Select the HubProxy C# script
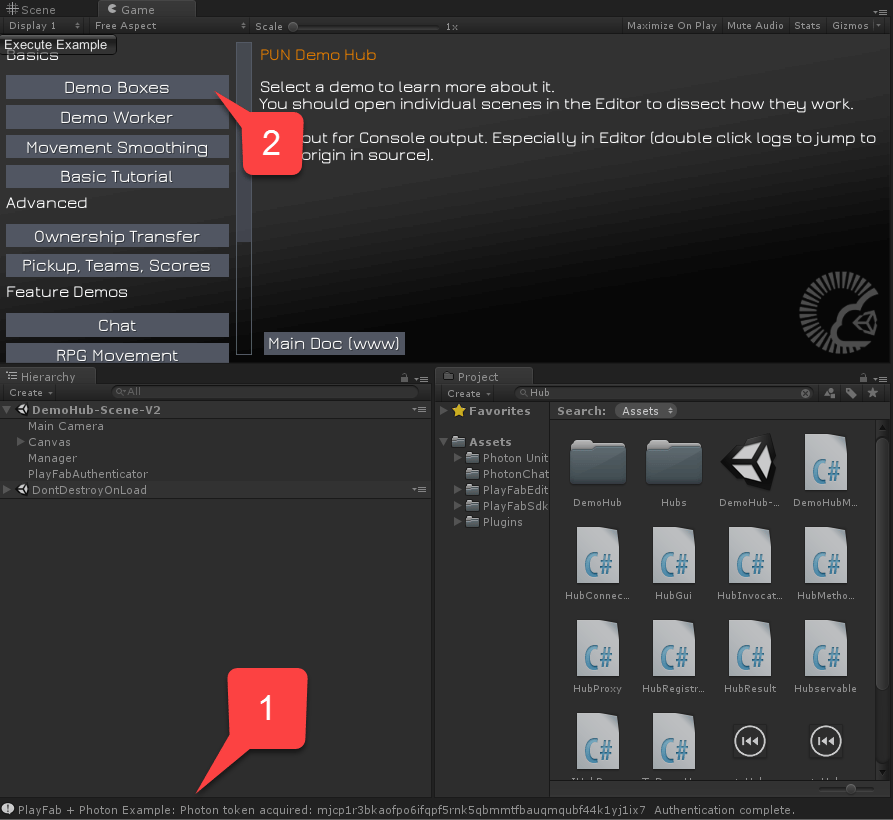Viewport: 893px width, 820px height. pyautogui.click(x=597, y=649)
